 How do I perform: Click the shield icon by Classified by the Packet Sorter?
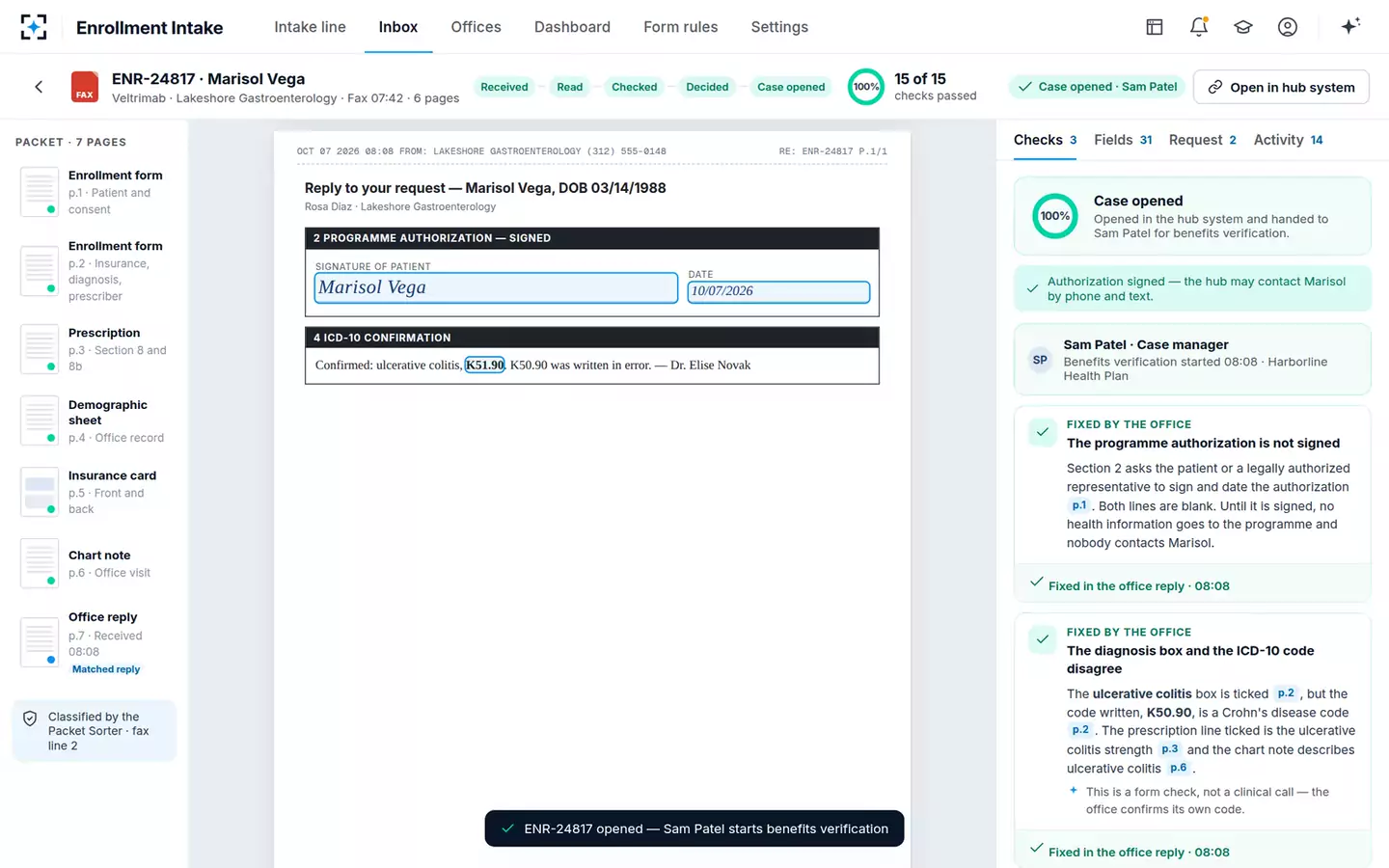pyautogui.click(x=30, y=719)
